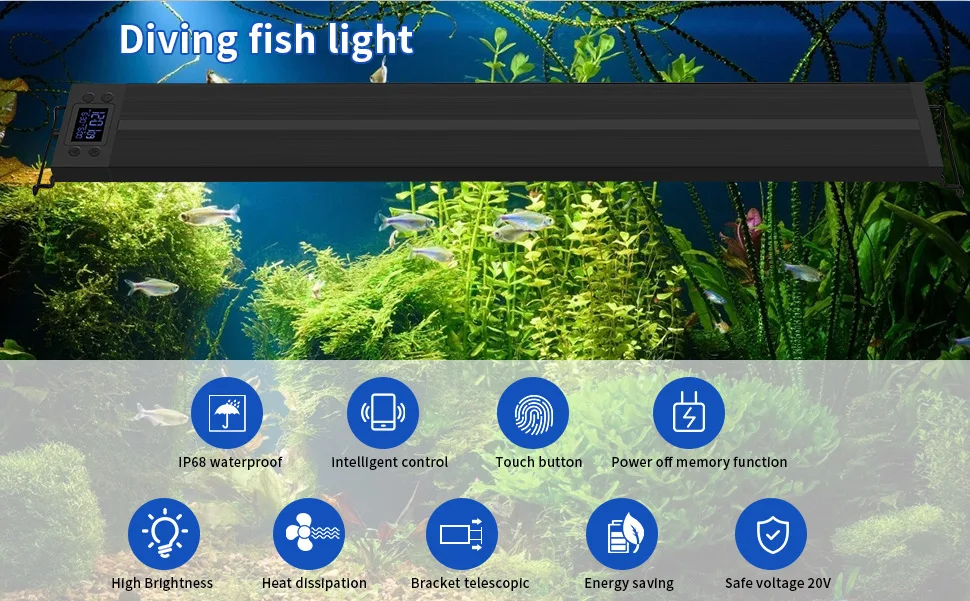Click the Safe voltage shield icon
970x601 pixels.
(771, 534)
